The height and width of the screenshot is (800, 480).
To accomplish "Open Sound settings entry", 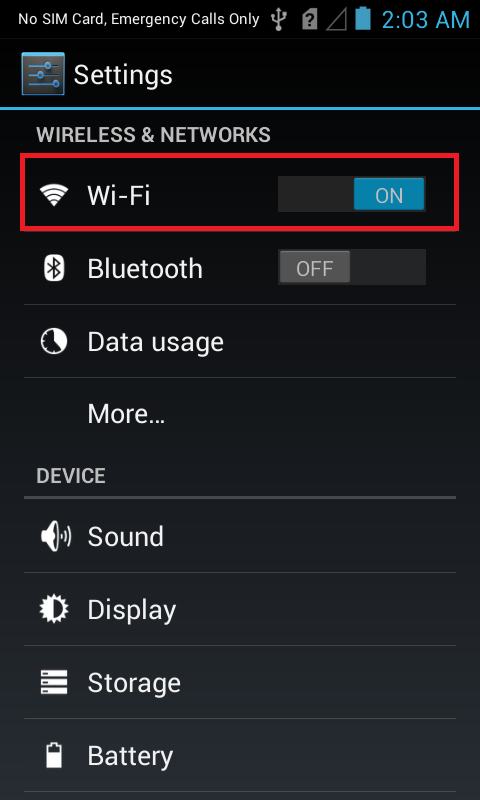I will point(240,537).
